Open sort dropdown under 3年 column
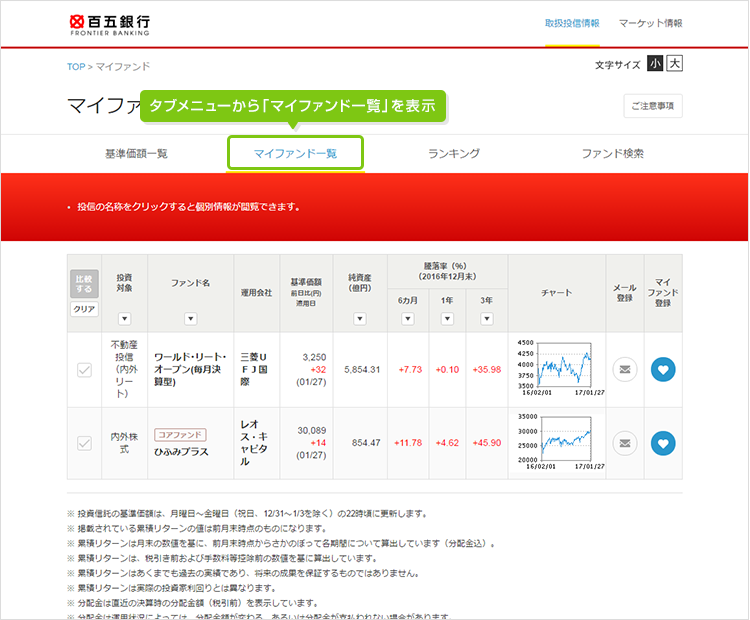The image size is (750, 620). pos(486,319)
